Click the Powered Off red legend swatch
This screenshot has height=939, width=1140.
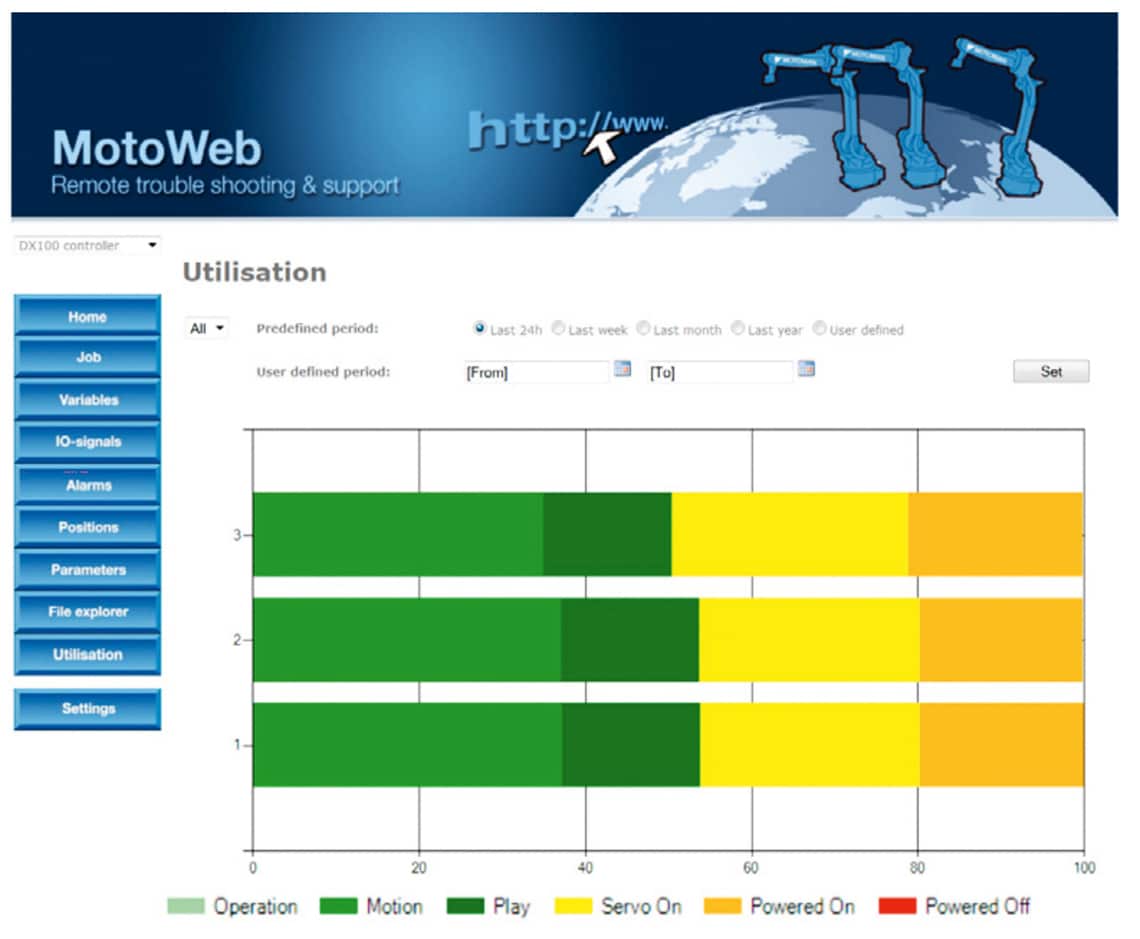896,907
